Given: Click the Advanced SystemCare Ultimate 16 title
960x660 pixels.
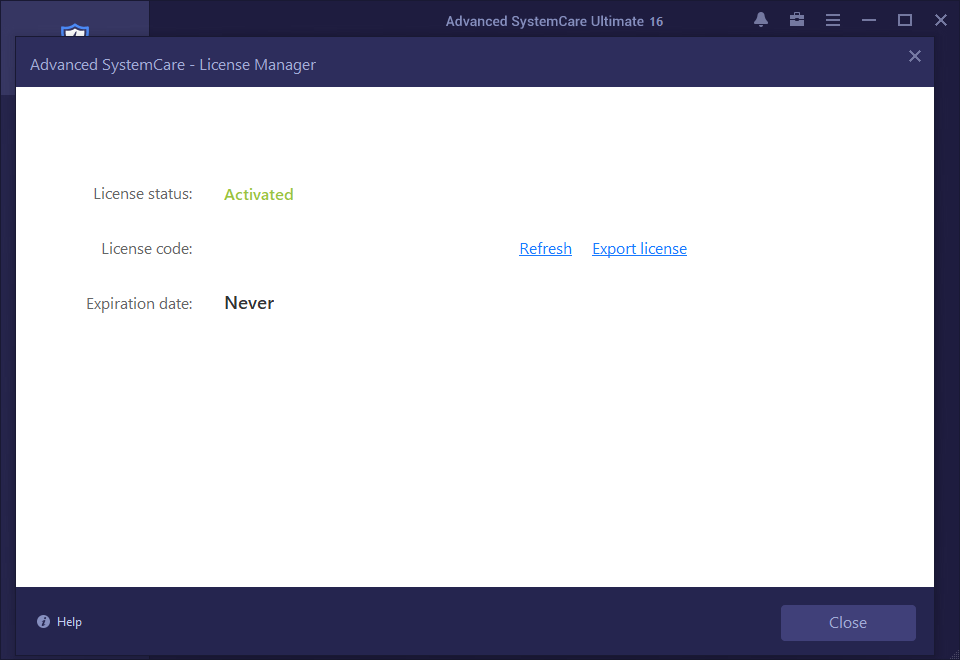Looking at the screenshot, I should point(554,21).
